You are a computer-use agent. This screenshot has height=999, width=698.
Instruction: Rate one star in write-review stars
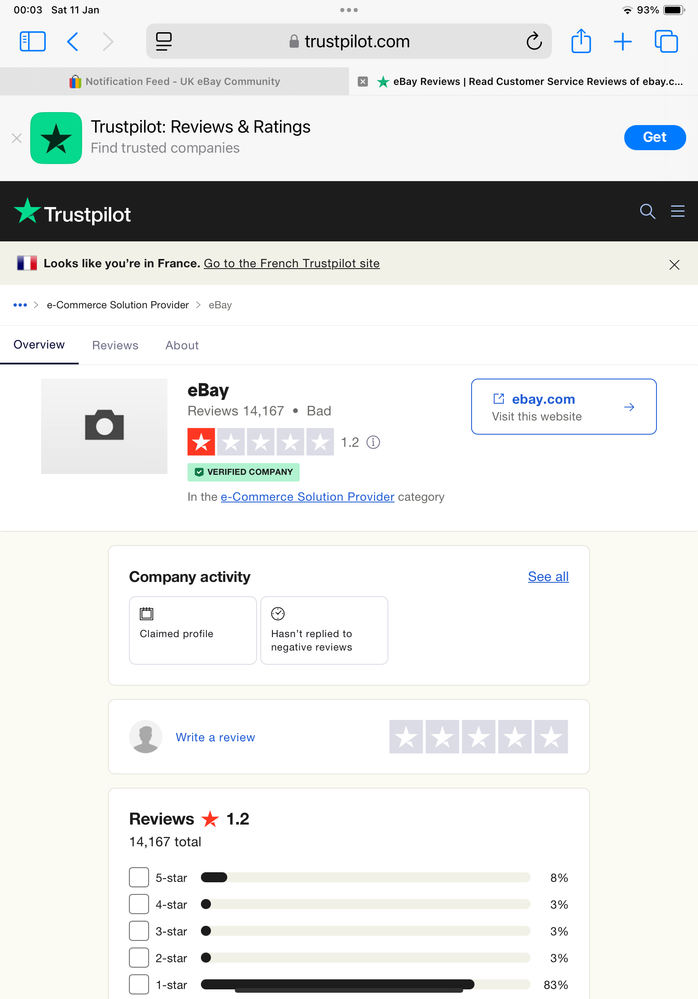point(406,737)
